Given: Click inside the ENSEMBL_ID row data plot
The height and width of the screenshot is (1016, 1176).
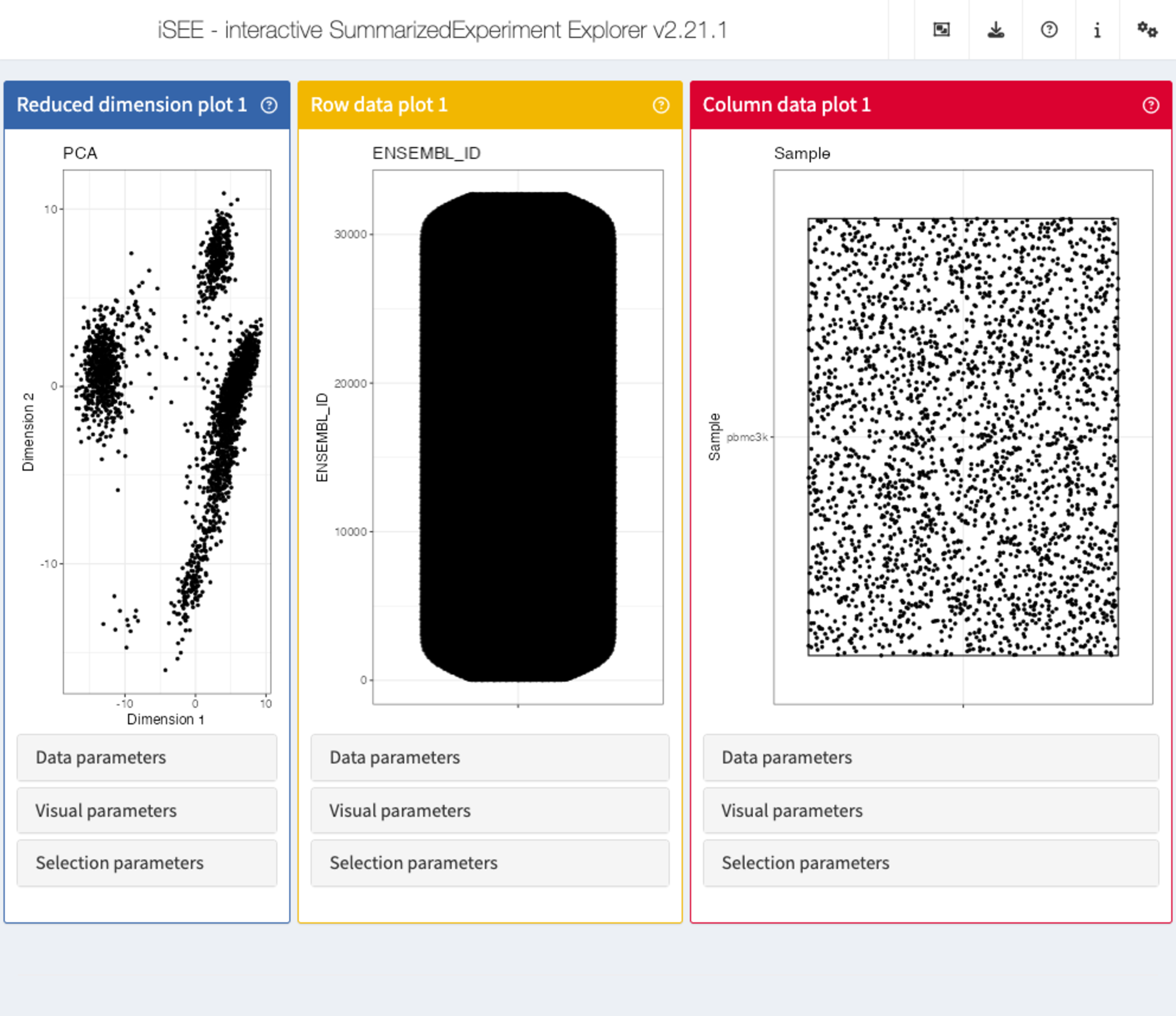Looking at the screenshot, I should click(x=518, y=437).
